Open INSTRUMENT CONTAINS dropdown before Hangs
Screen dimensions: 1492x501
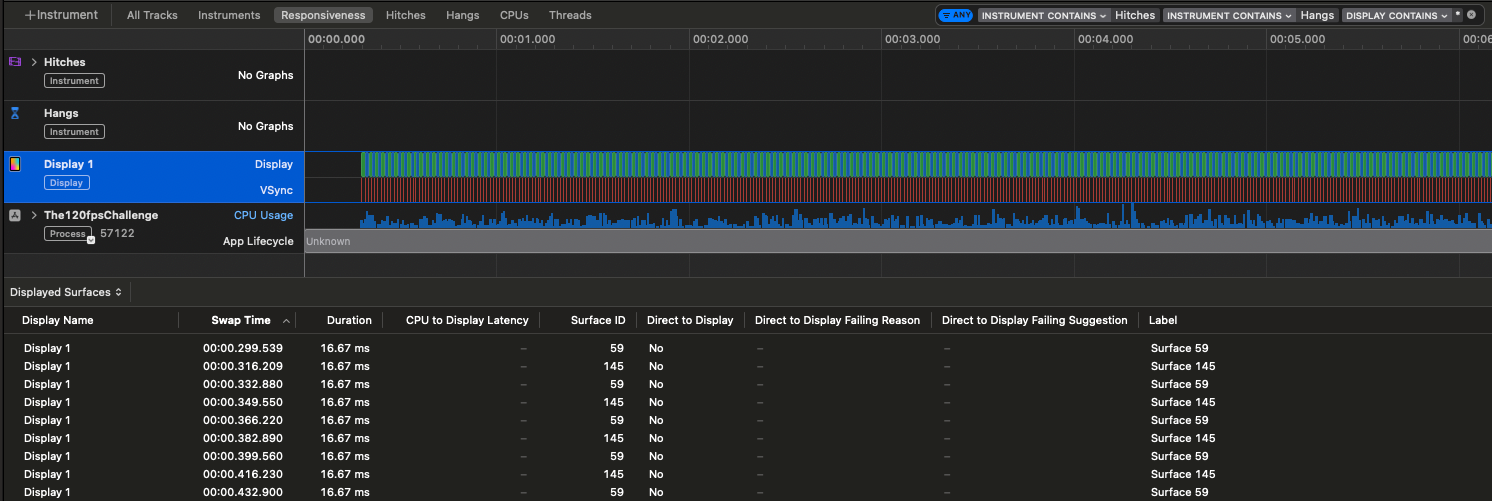(x=1230, y=15)
